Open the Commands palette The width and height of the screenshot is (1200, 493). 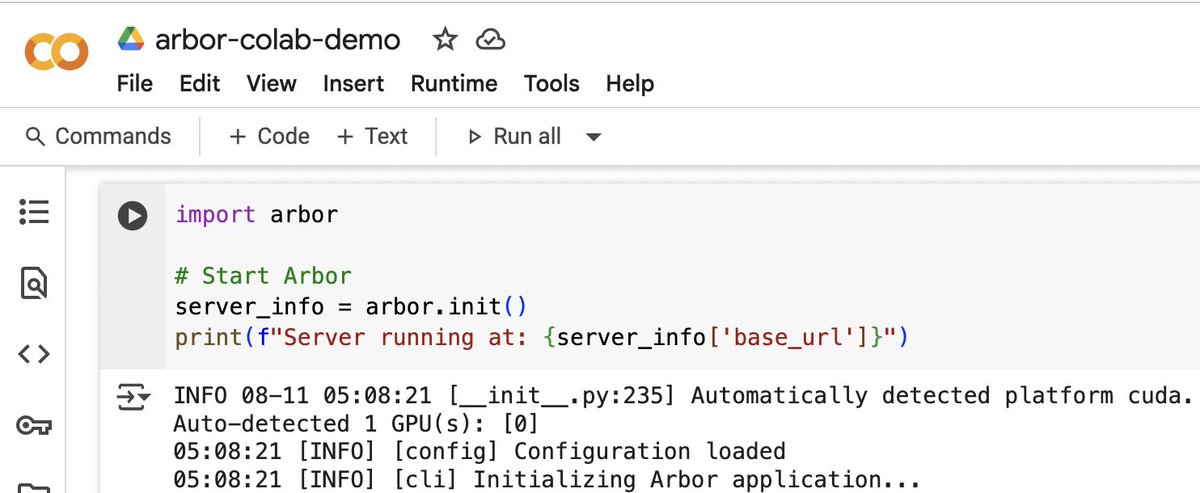[98, 136]
